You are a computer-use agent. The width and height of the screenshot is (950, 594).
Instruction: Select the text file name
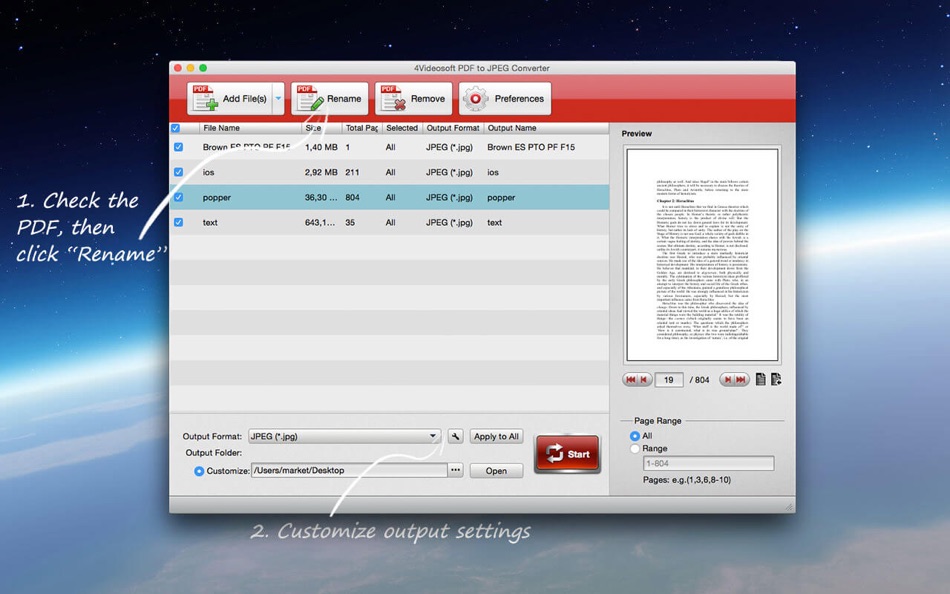(x=210, y=223)
